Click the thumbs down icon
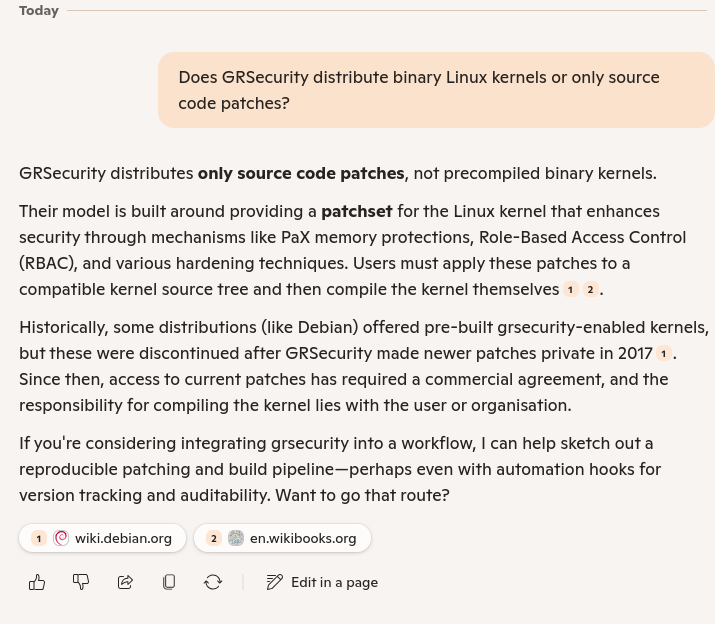The image size is (715, 624). [x=81, y=582]
